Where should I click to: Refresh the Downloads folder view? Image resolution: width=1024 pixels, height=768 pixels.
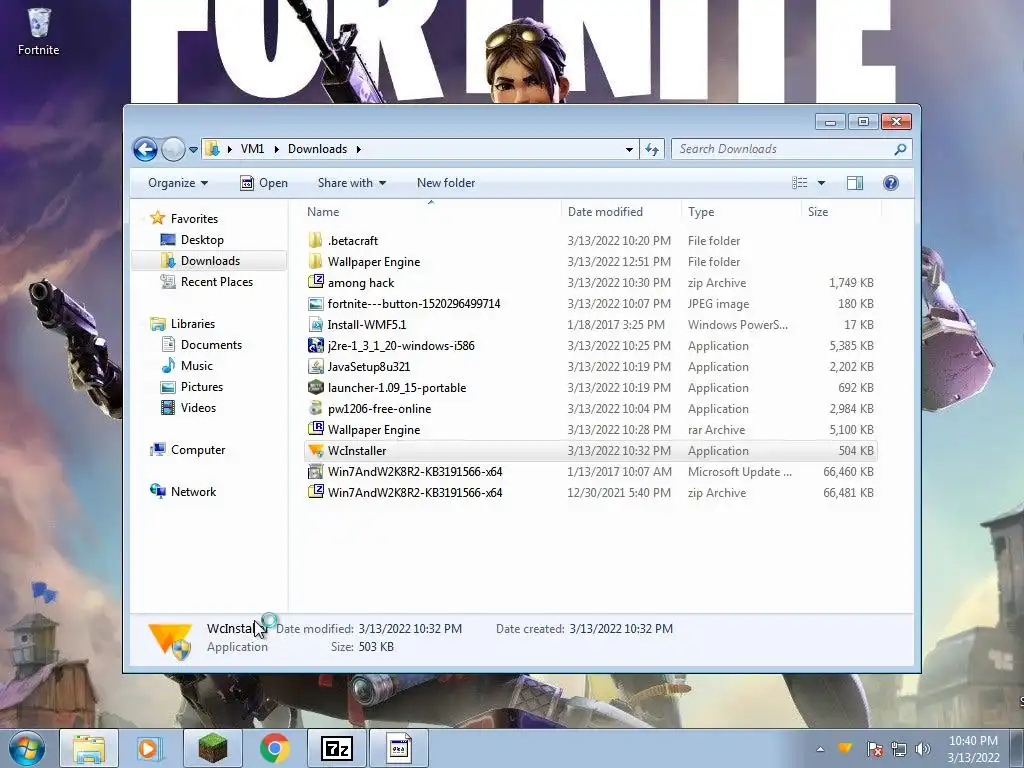coord(652,150)
